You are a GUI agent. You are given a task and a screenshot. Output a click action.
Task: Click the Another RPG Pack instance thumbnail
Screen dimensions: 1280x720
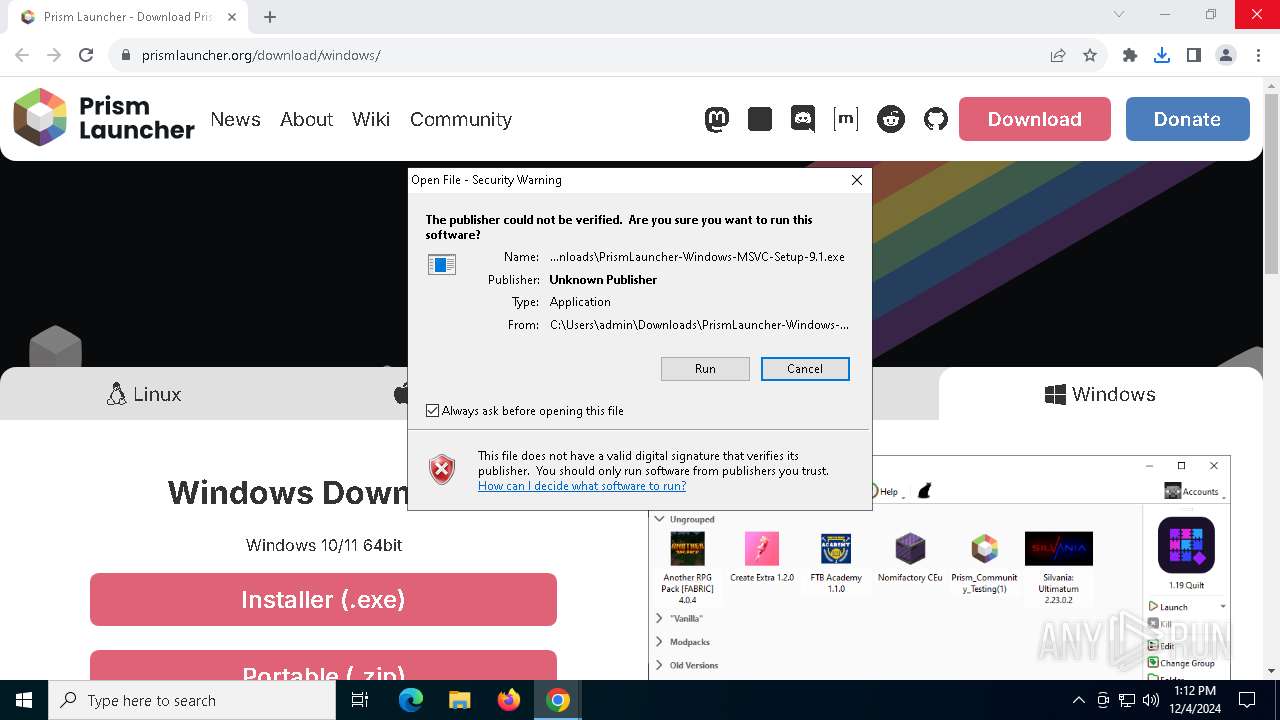[x=687, y=548]
